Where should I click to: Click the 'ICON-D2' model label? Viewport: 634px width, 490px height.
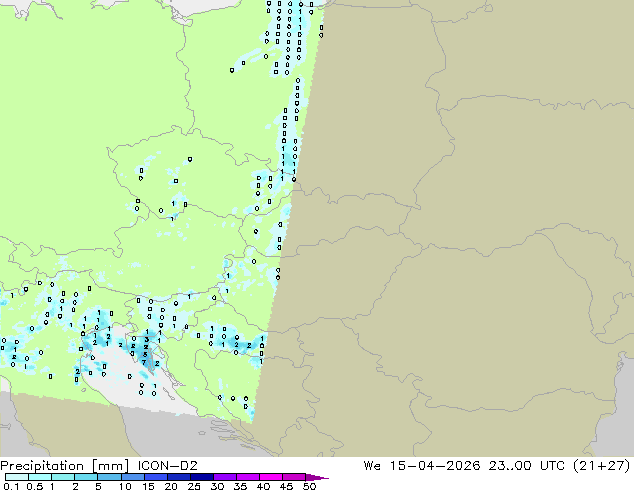(x=167, y=466)
